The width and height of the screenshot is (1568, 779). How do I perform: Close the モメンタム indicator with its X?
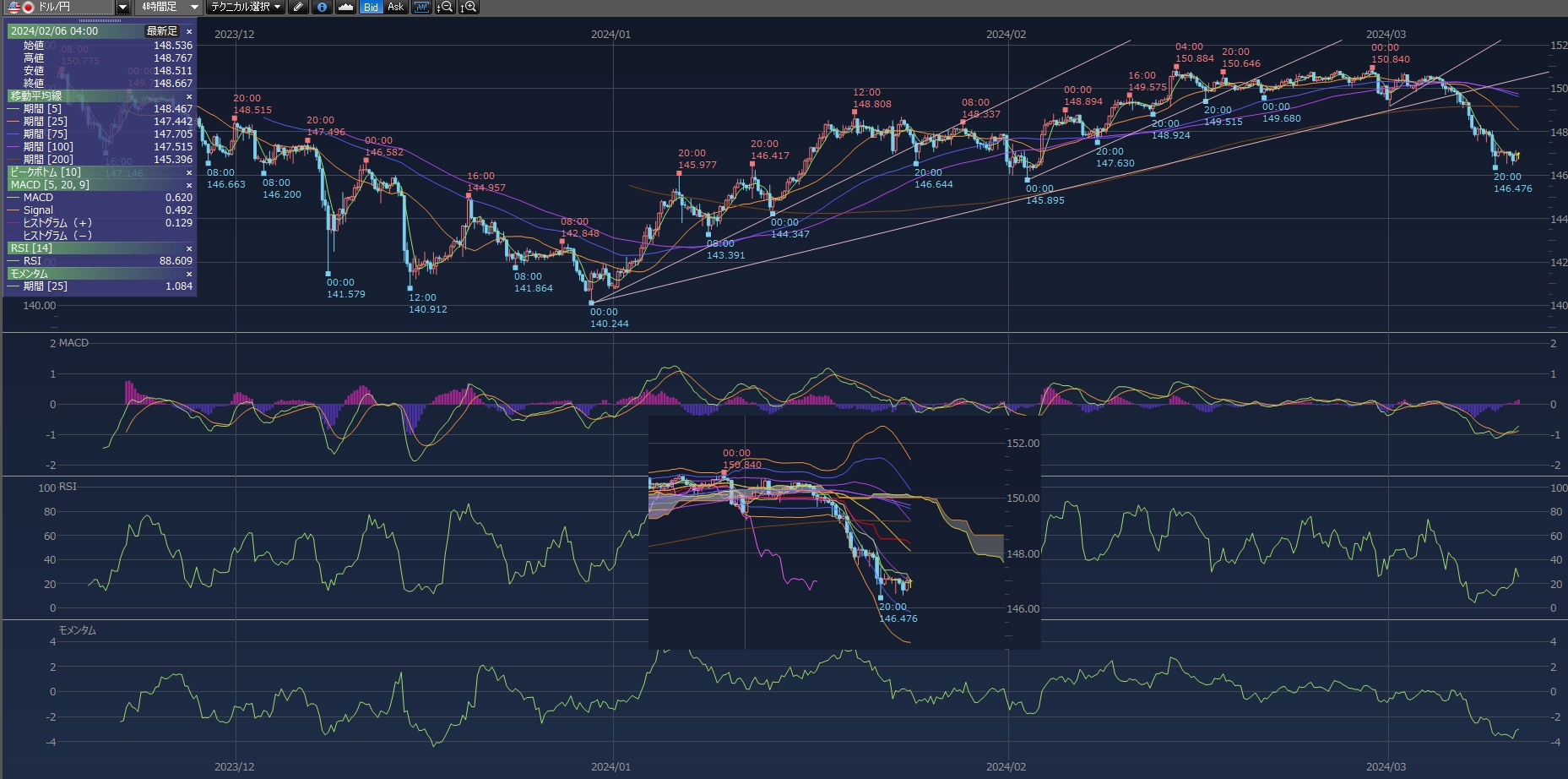pyautogui.click(x=189, y=274)
